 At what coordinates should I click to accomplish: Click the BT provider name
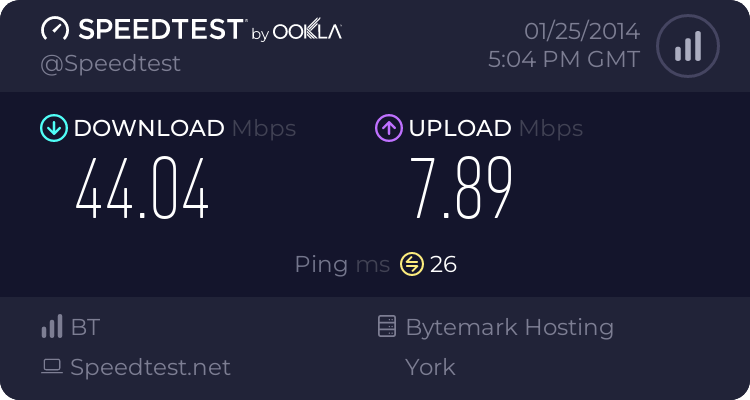pyautogui.click(x=86, y=327)
